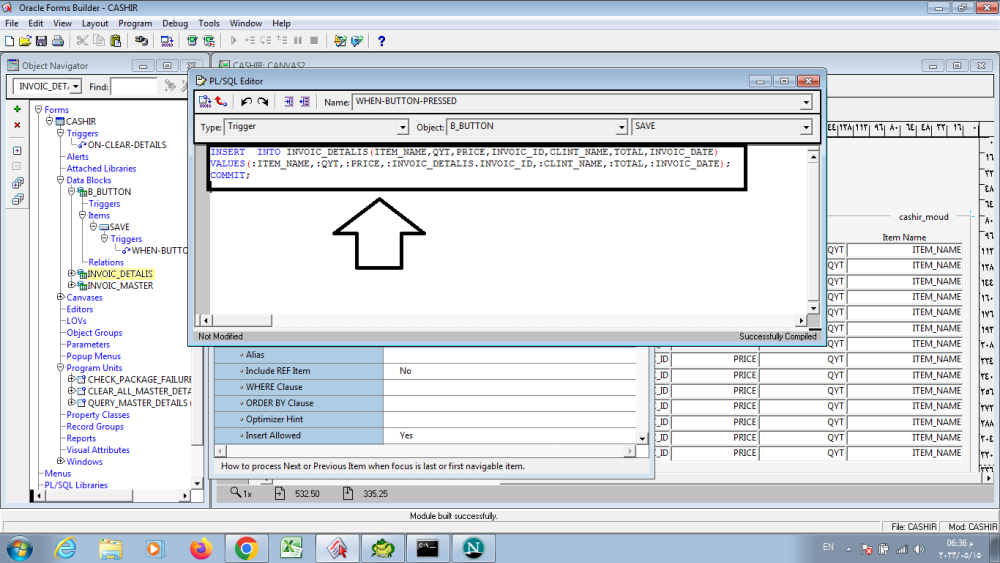Click the Compile PL/SQL icon in editor
This screenshot has height=563, width=1000.
(205, 102)
